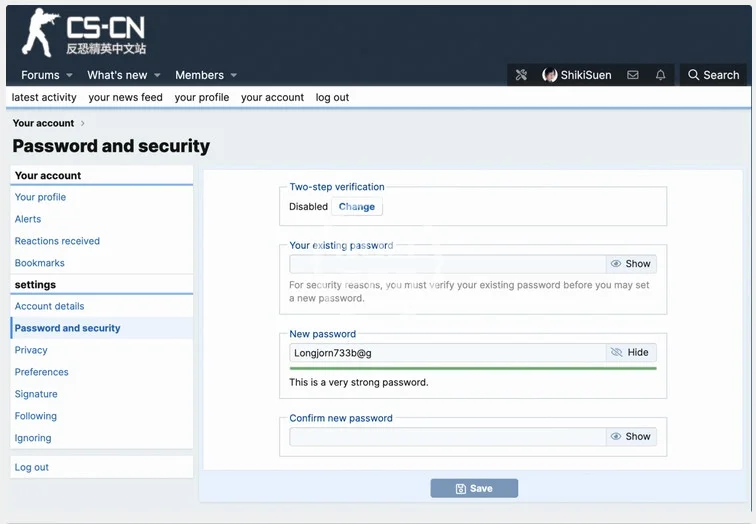
Task: Show the existing password text
Action: (631, 264)
